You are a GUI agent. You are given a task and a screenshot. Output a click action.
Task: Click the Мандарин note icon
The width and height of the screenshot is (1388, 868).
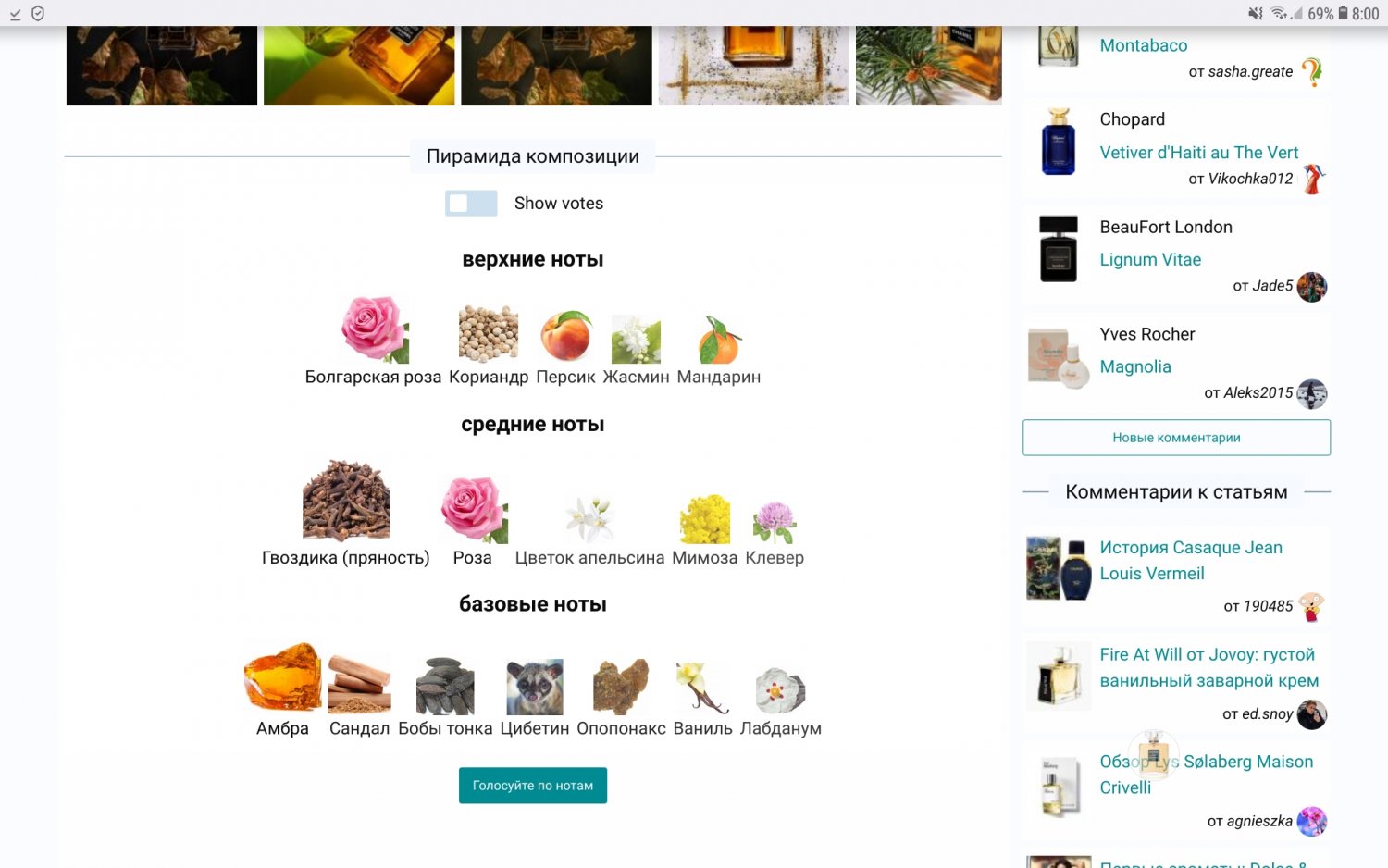click(x=719, y=340)
